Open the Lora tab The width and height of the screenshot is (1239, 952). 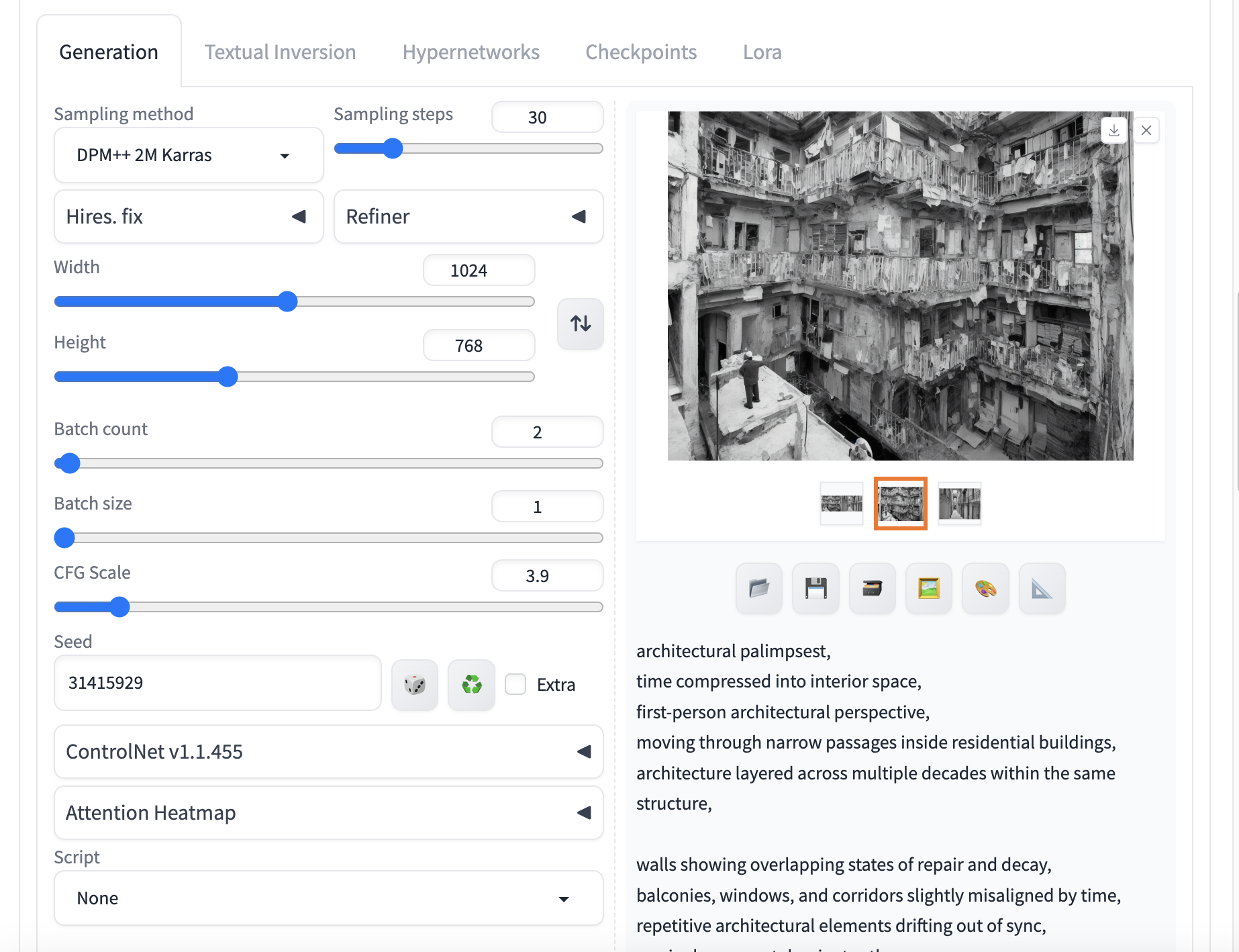[x=762, y=52]
